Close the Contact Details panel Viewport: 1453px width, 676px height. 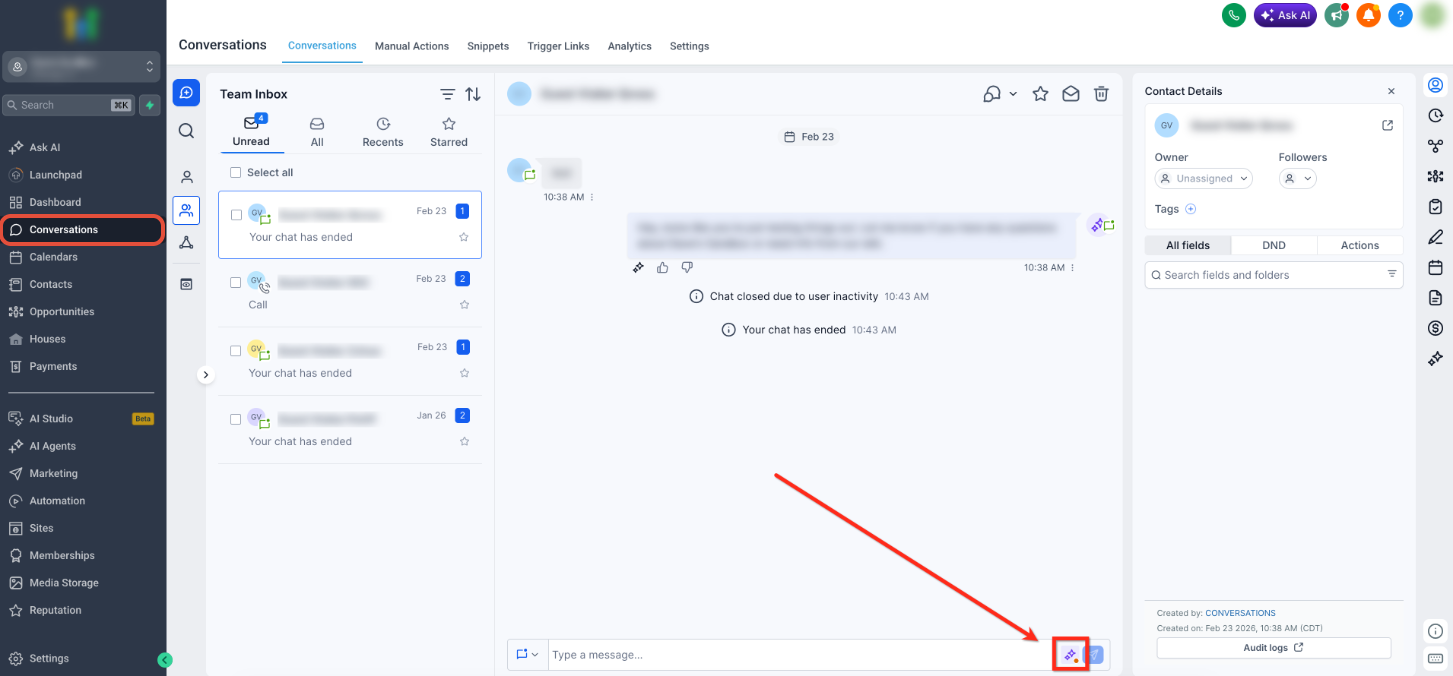[x=1391, y=91]
